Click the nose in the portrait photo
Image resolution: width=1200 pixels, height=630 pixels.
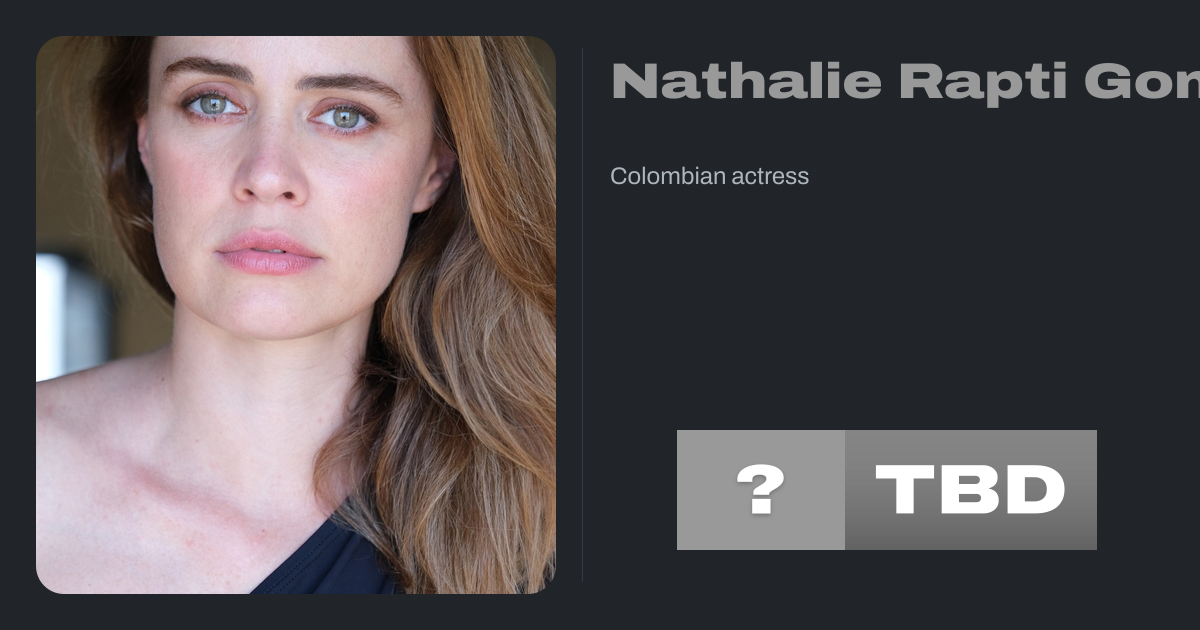pos(270,165)
